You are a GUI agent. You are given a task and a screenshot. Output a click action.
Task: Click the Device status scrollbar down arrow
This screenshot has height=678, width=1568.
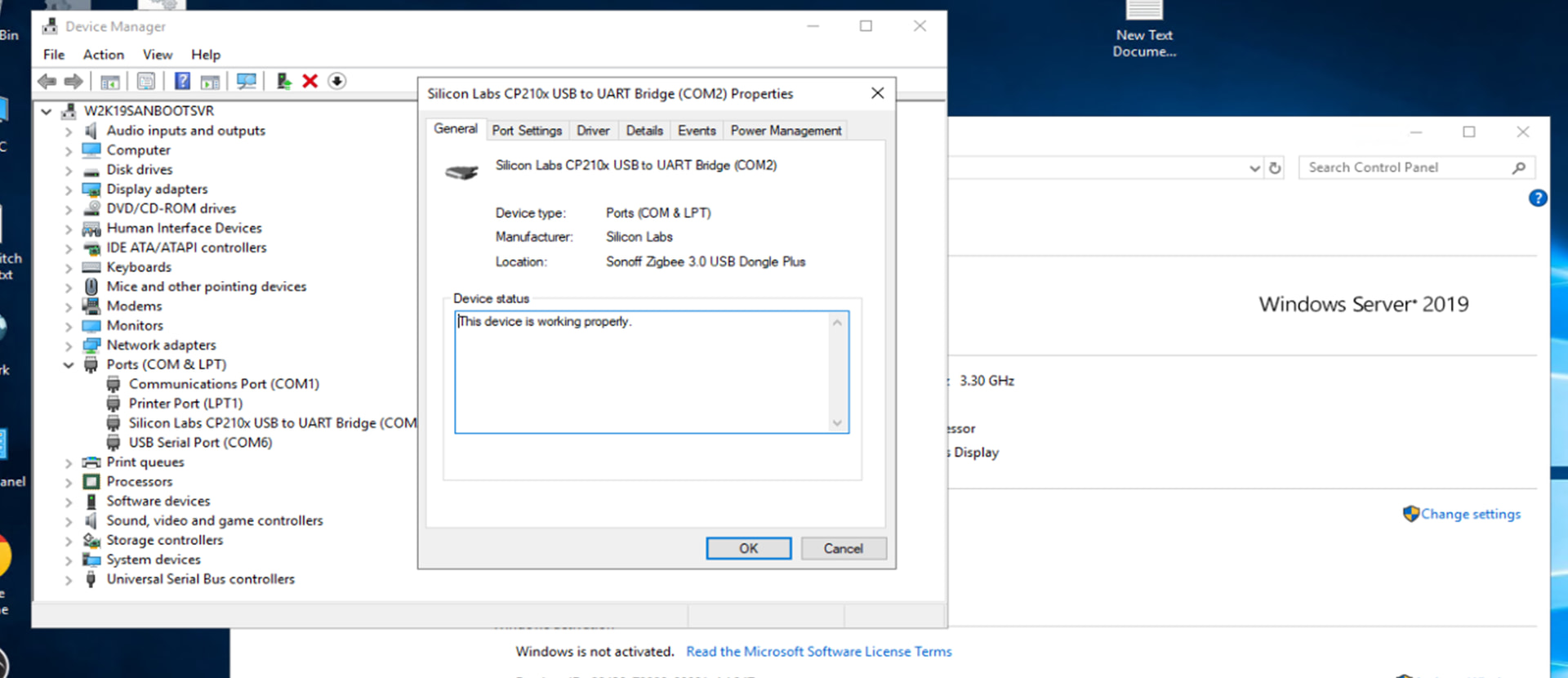pyautogui.click(x=837, y=422)
